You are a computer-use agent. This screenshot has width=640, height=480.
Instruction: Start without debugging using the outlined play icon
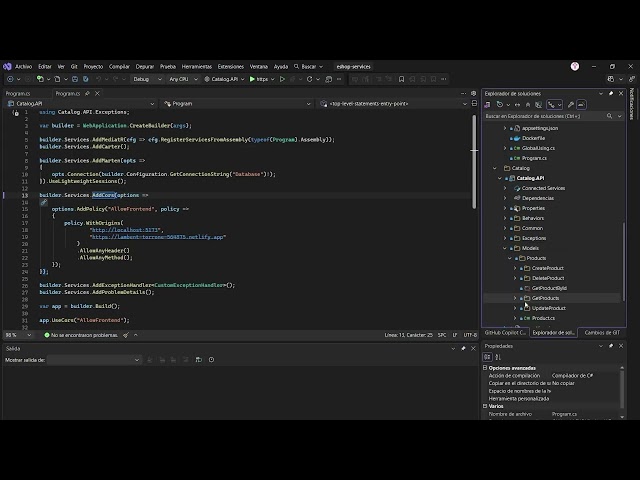[282, 79]
